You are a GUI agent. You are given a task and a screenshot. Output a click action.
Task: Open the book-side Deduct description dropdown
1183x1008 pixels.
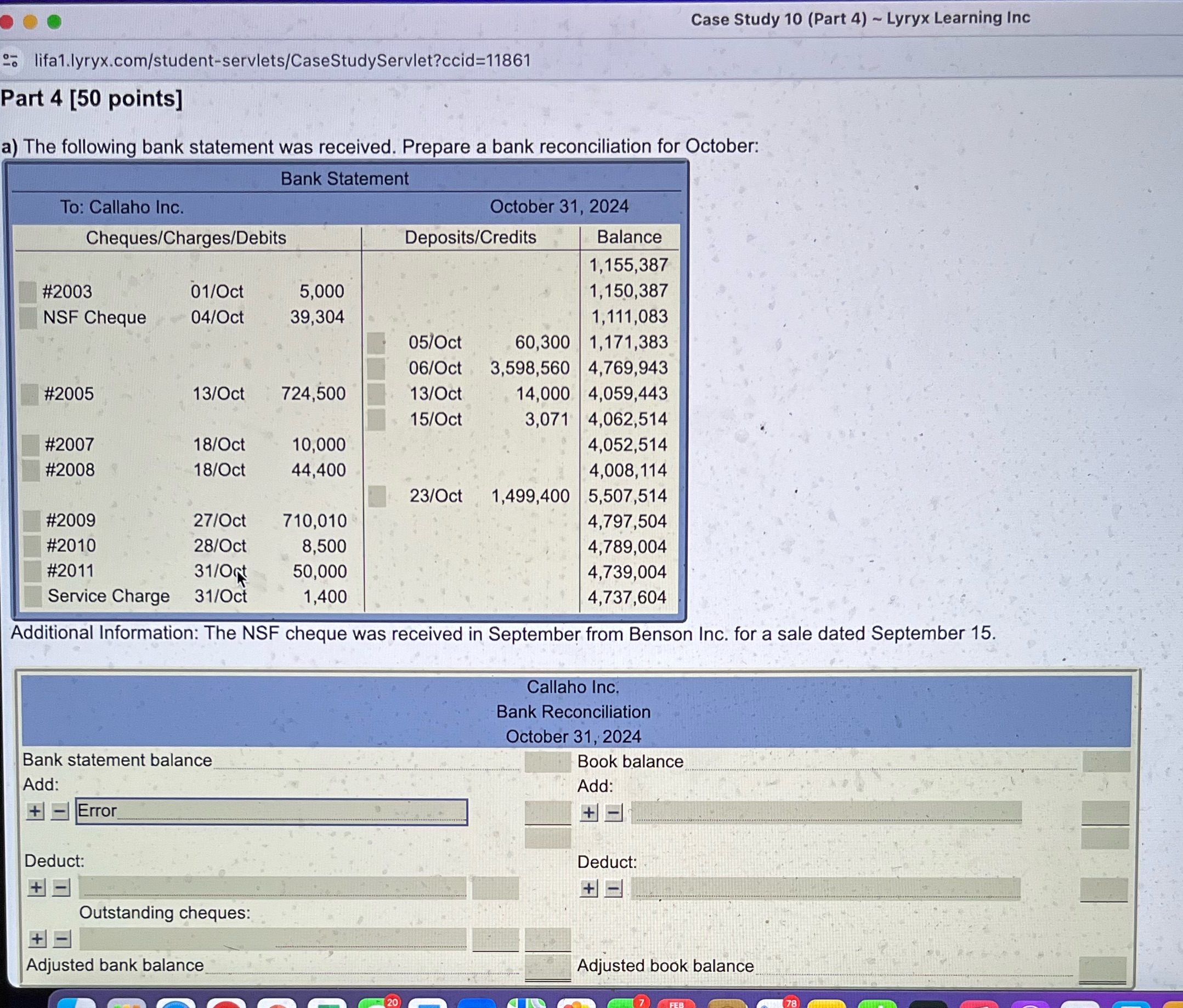(825, 888)
